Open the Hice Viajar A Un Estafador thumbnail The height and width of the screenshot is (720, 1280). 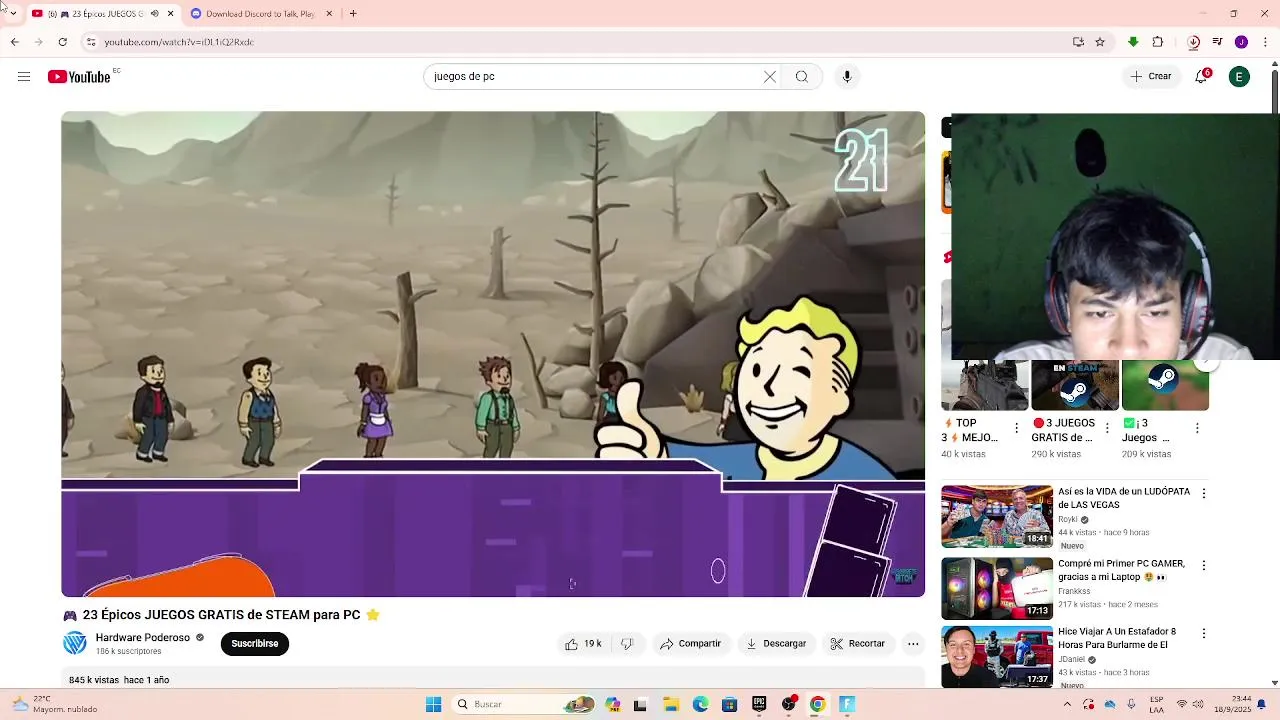click(997, 657)
